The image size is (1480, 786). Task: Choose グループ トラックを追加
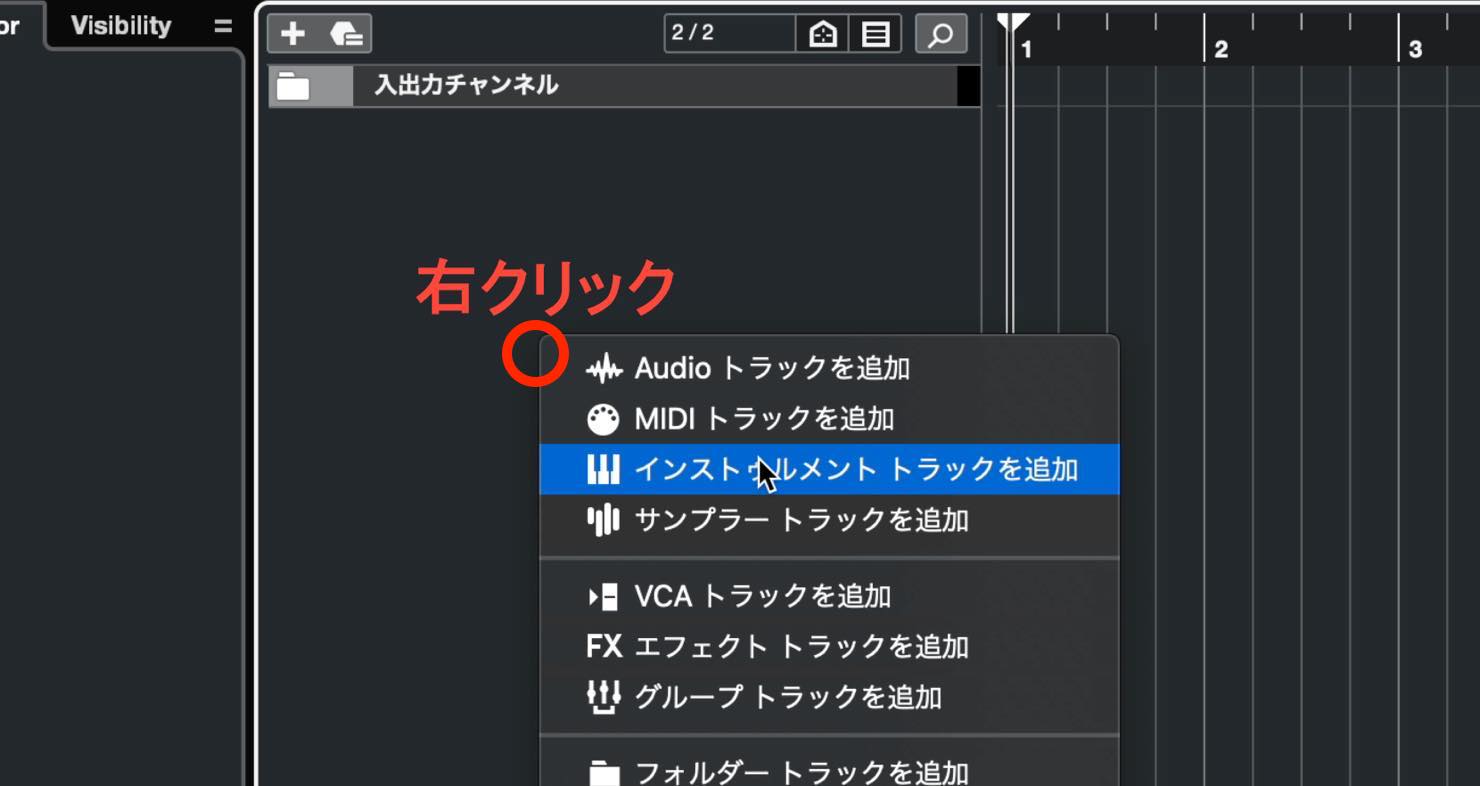point(829,697)
